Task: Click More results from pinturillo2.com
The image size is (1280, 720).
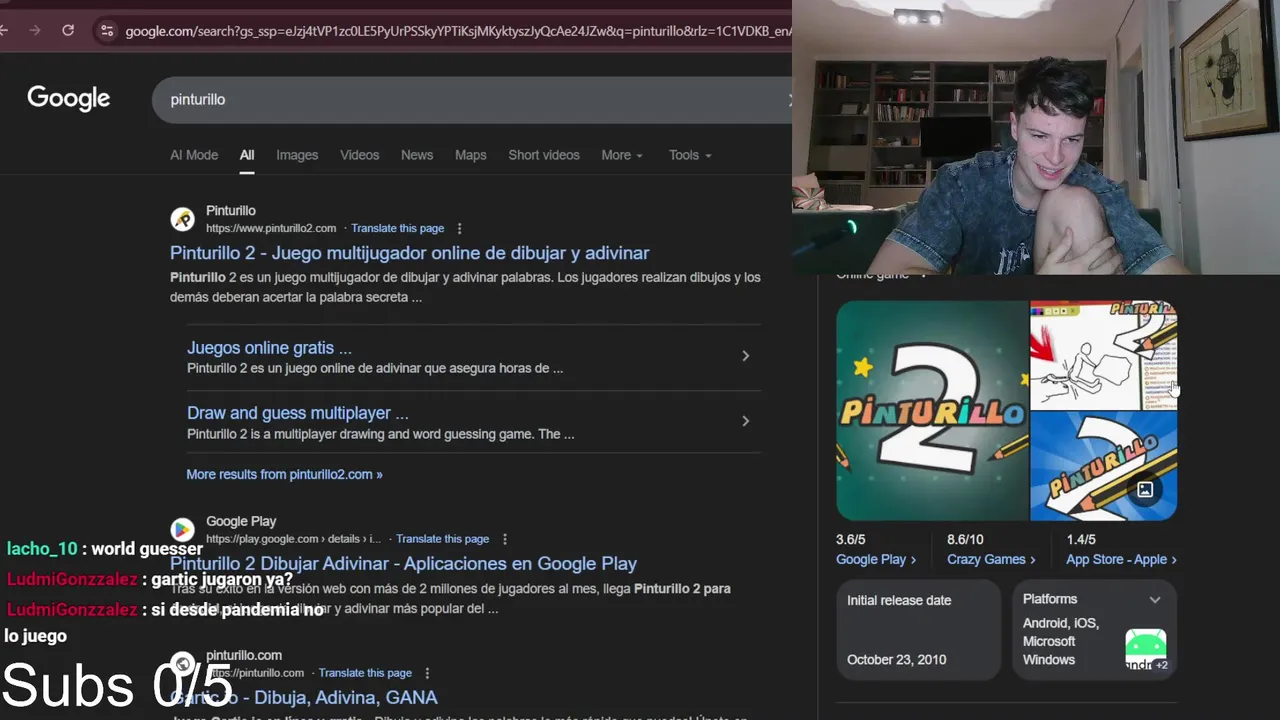Action: pyautogui.click(x=284, y=474)
